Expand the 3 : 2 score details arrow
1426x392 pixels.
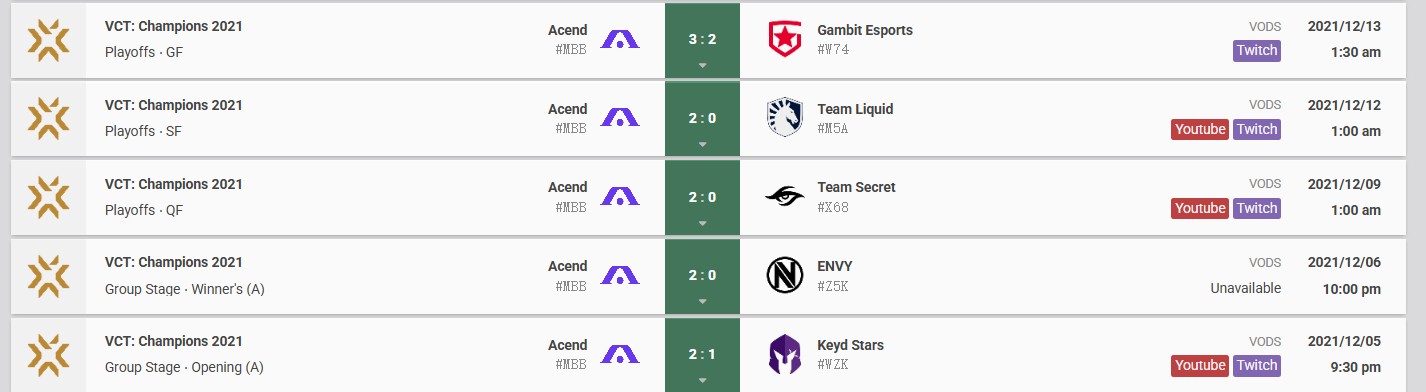702,65
